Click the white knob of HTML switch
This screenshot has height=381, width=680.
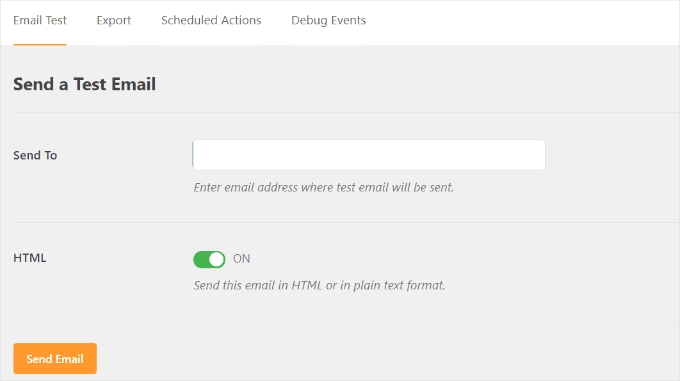click(x=216, y=259)
